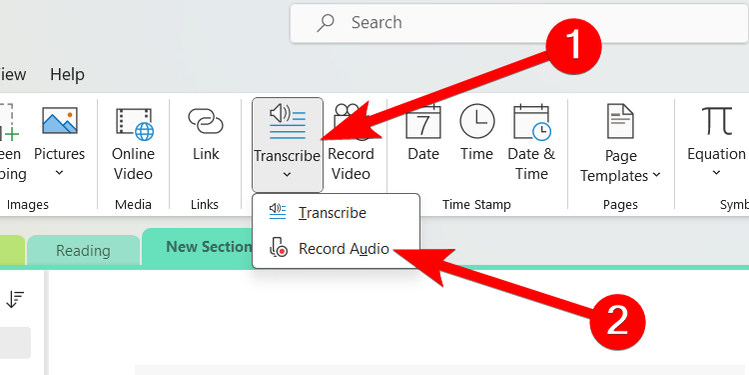This screenshot has height=375, width=749.
Task: Expand the Equation dropdown arrow
Action: (716, 173)
